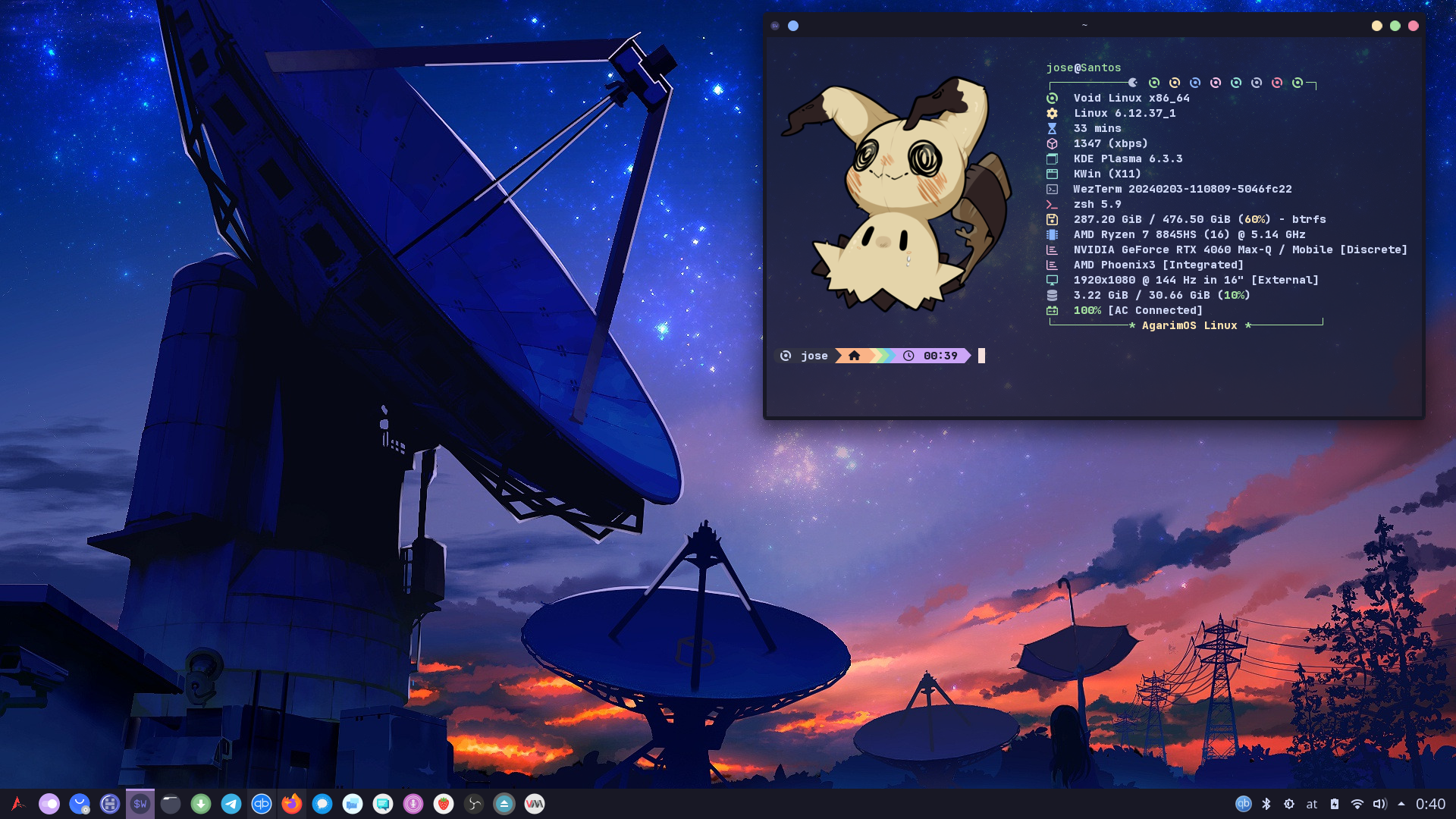Screen dimensions: 1456x819
Task: Open the Wi-Fi networks tray icon
Action: pyautogui.click(x=1357, y=804)
